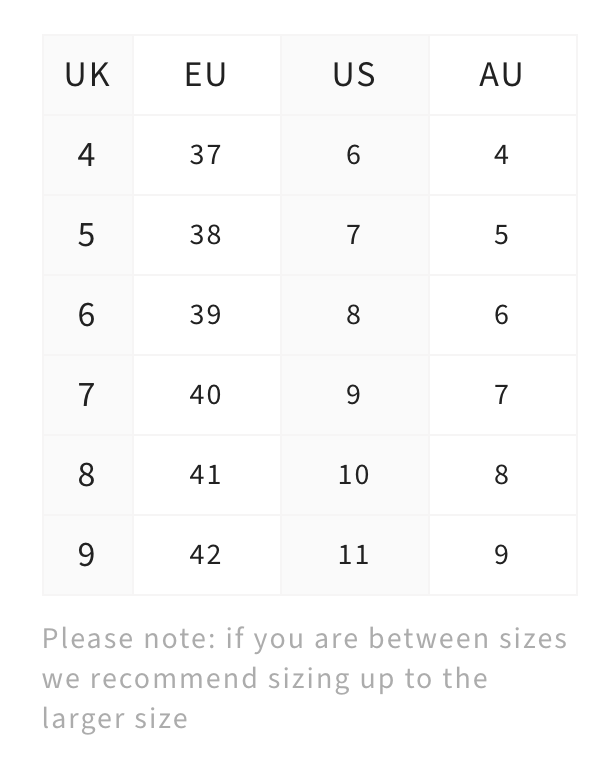Click the EU size 37 cell
This screenshot has width=614, height=758.
point(206,155)
